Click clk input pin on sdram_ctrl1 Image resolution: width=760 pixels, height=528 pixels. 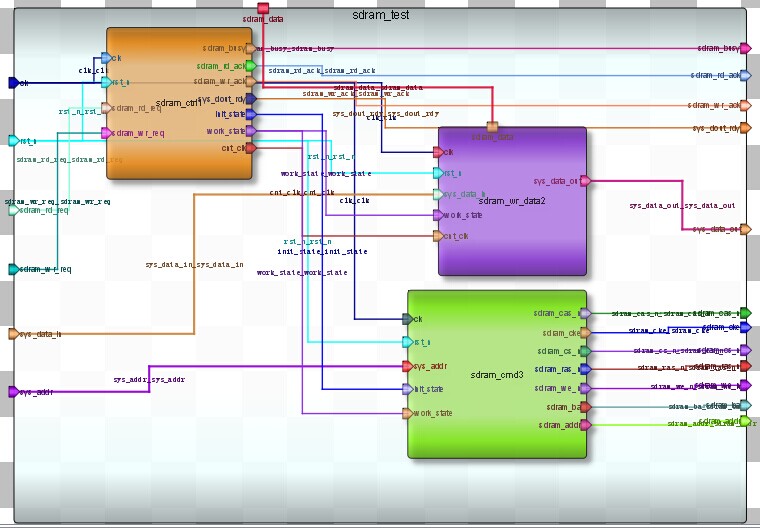click(x=106, y=58)
